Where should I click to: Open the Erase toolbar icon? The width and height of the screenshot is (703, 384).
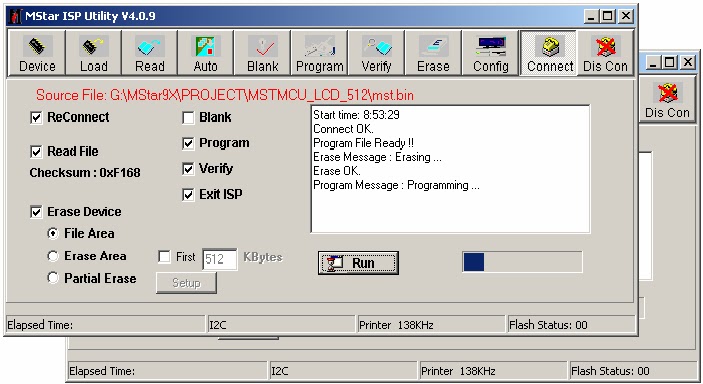pyautogui.click(x=433, y=53)
